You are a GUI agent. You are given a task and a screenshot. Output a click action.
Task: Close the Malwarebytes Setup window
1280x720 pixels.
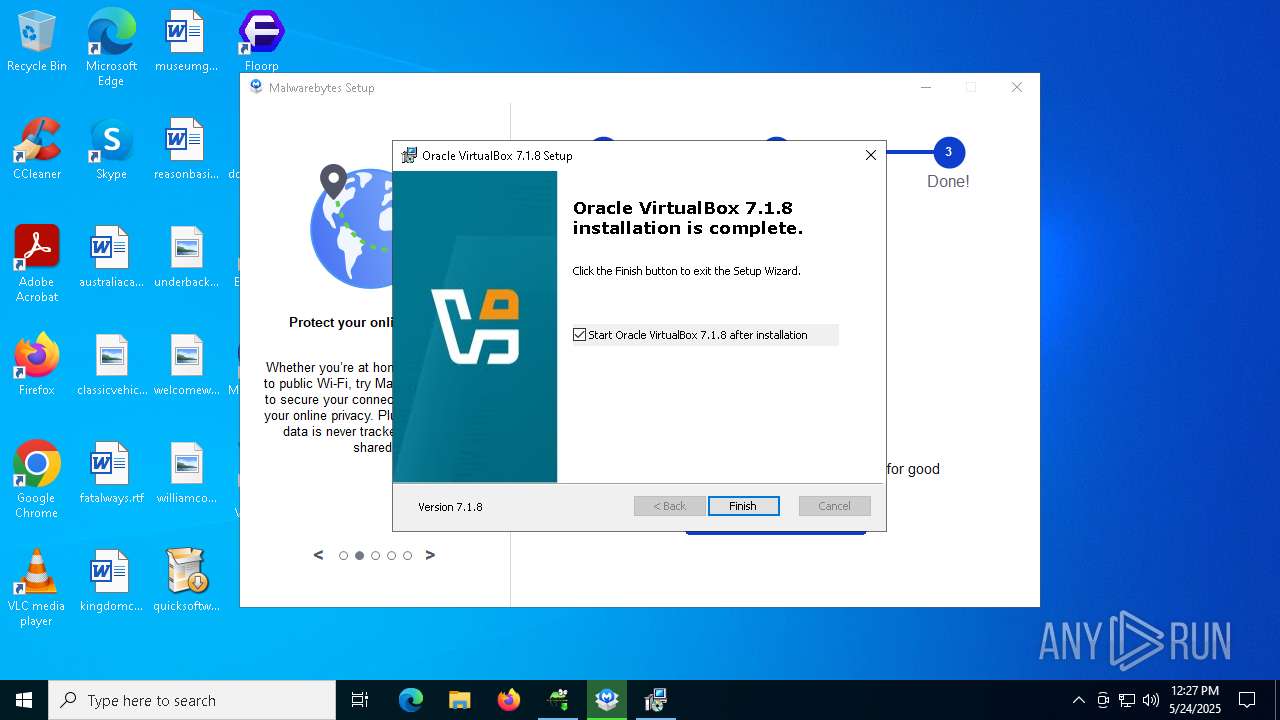click(x=1017, y=88)
